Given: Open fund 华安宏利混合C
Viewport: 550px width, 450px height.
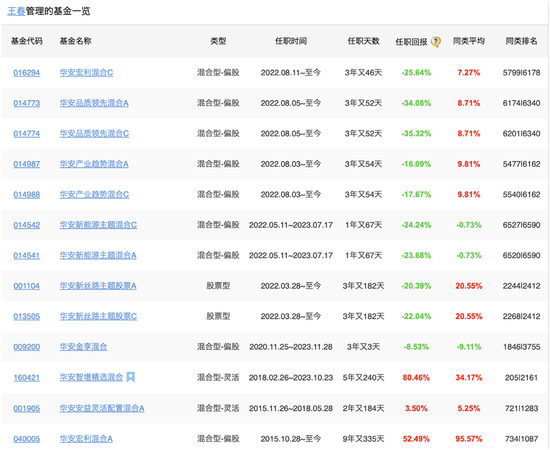Looking at the screenshot, I should pos(86,73).
